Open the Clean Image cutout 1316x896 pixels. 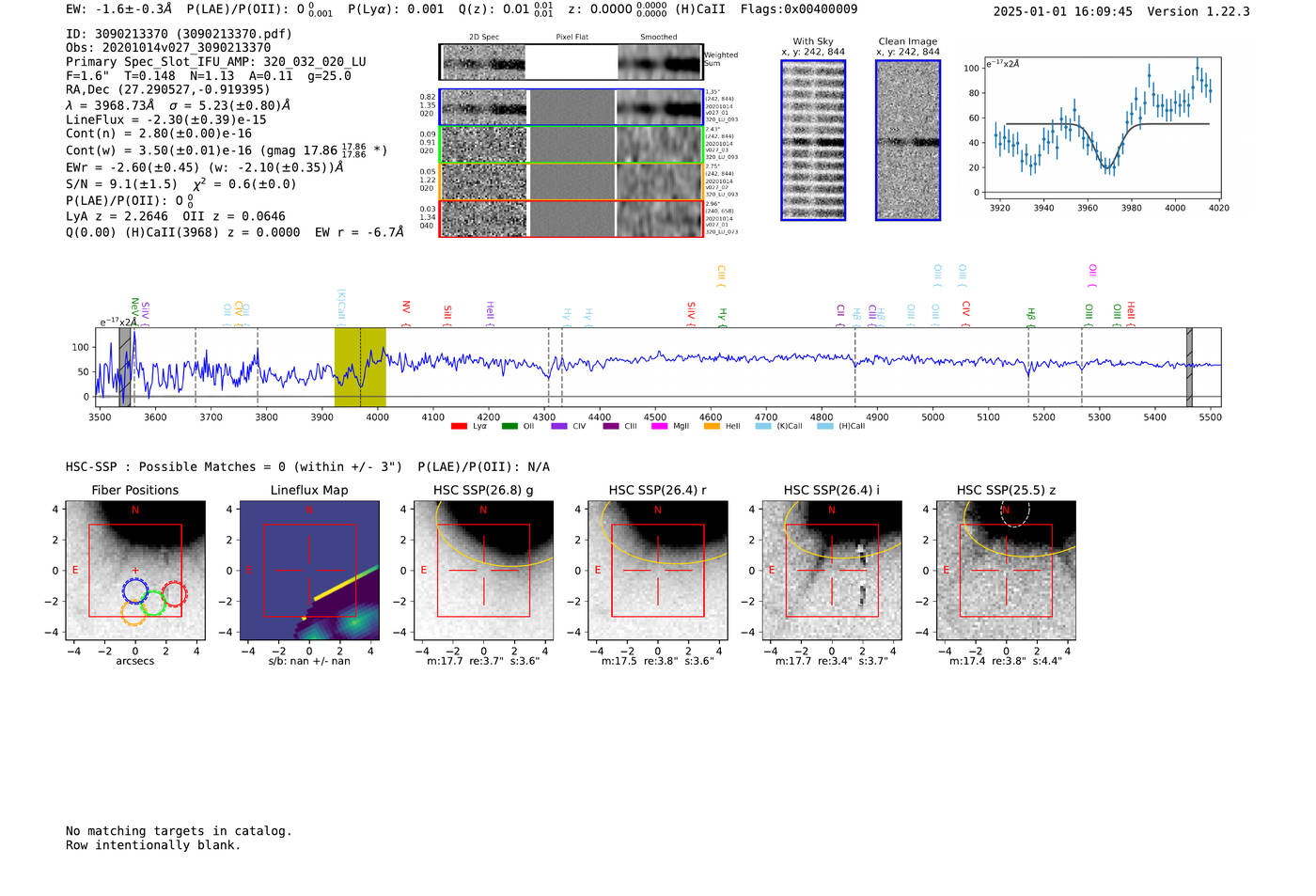click(x=908, y=140)
